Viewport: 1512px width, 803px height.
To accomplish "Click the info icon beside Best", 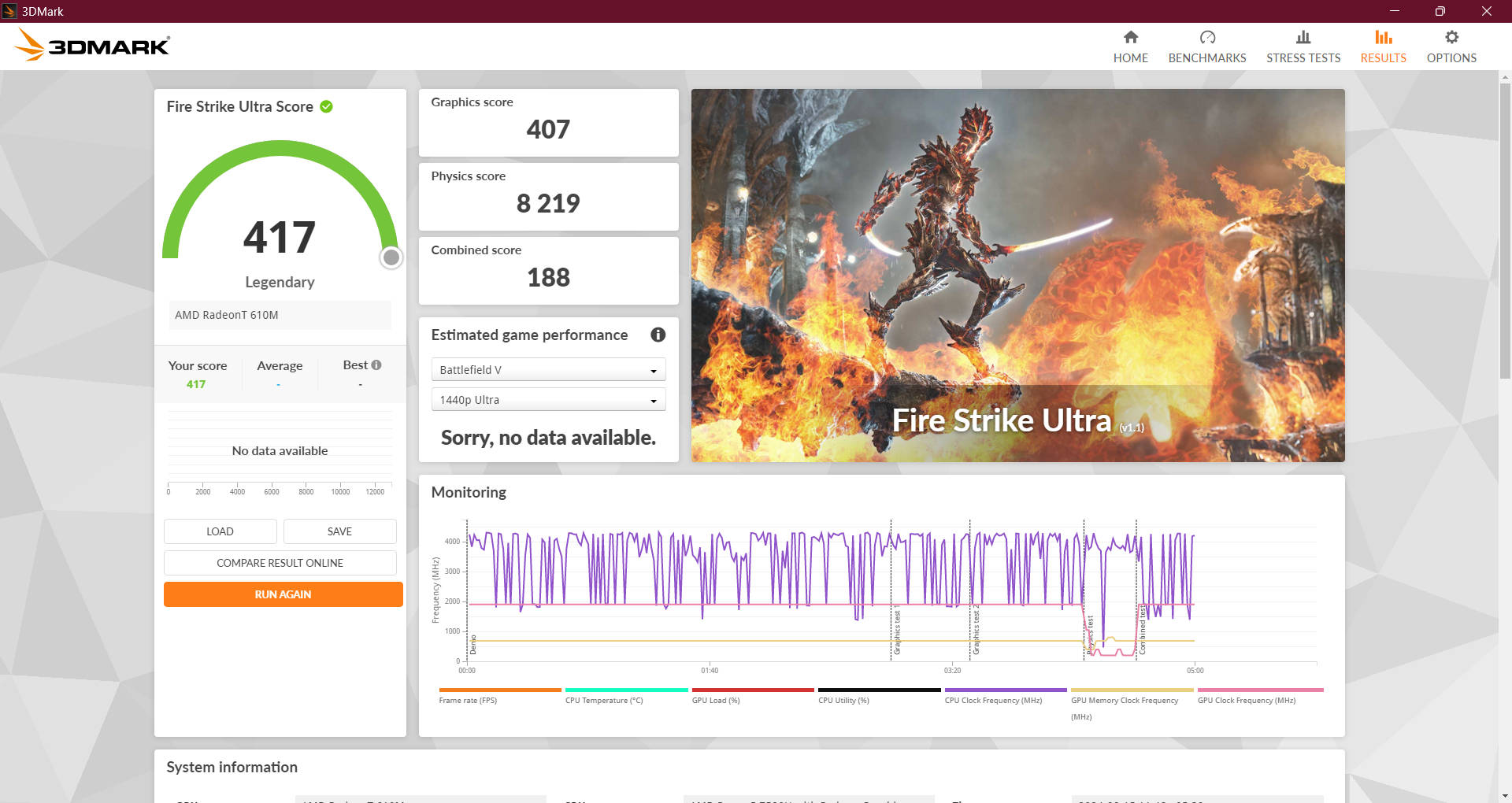I will 376,365.
